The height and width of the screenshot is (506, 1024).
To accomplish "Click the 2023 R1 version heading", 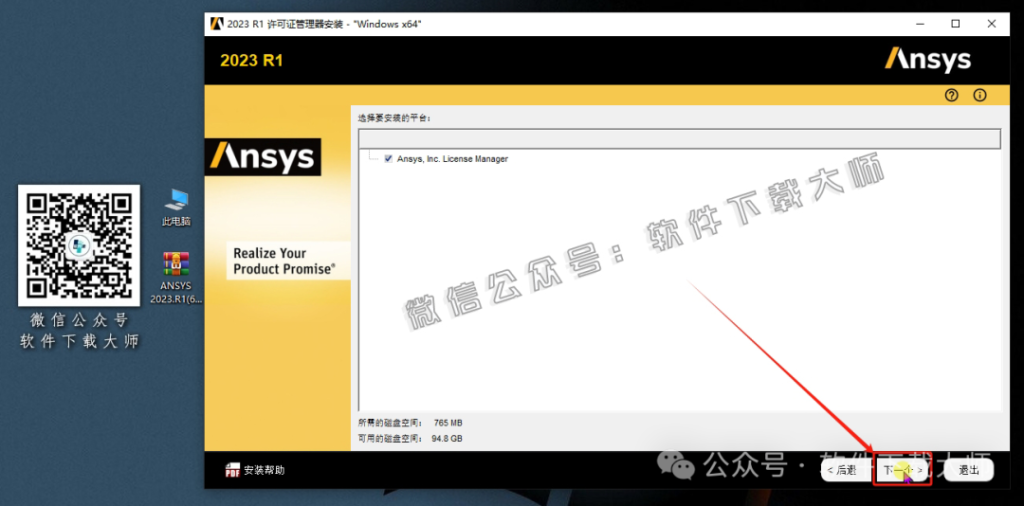I will click(x=251, y=61).
